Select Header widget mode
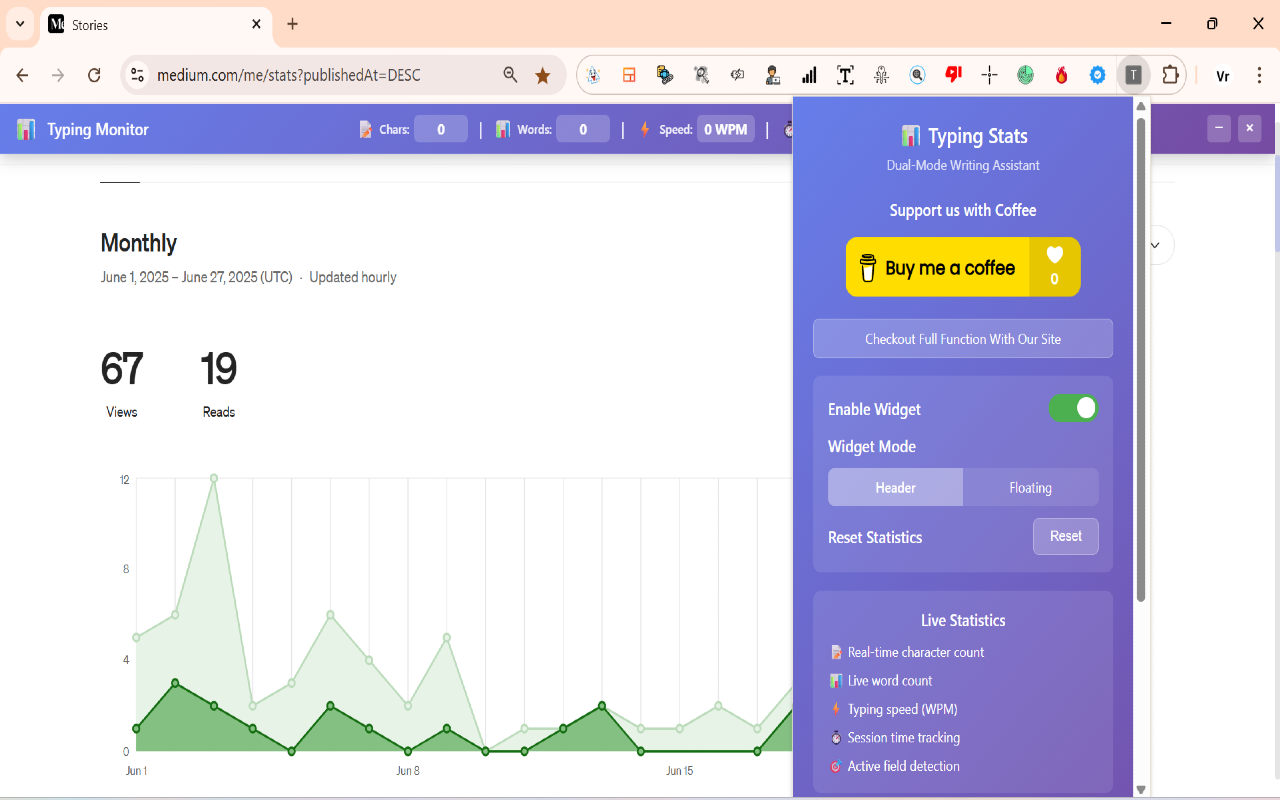 [895, 487]
